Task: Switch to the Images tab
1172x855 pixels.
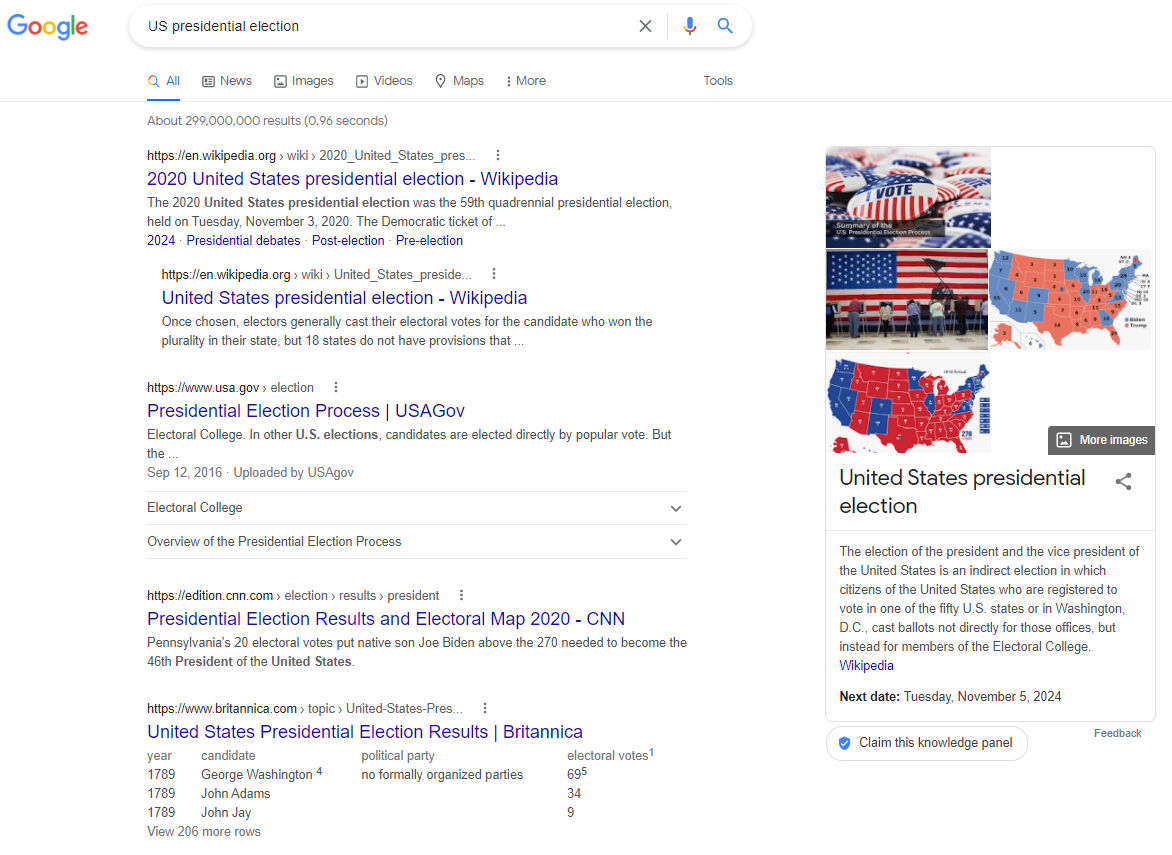Action: pos(304,81)
